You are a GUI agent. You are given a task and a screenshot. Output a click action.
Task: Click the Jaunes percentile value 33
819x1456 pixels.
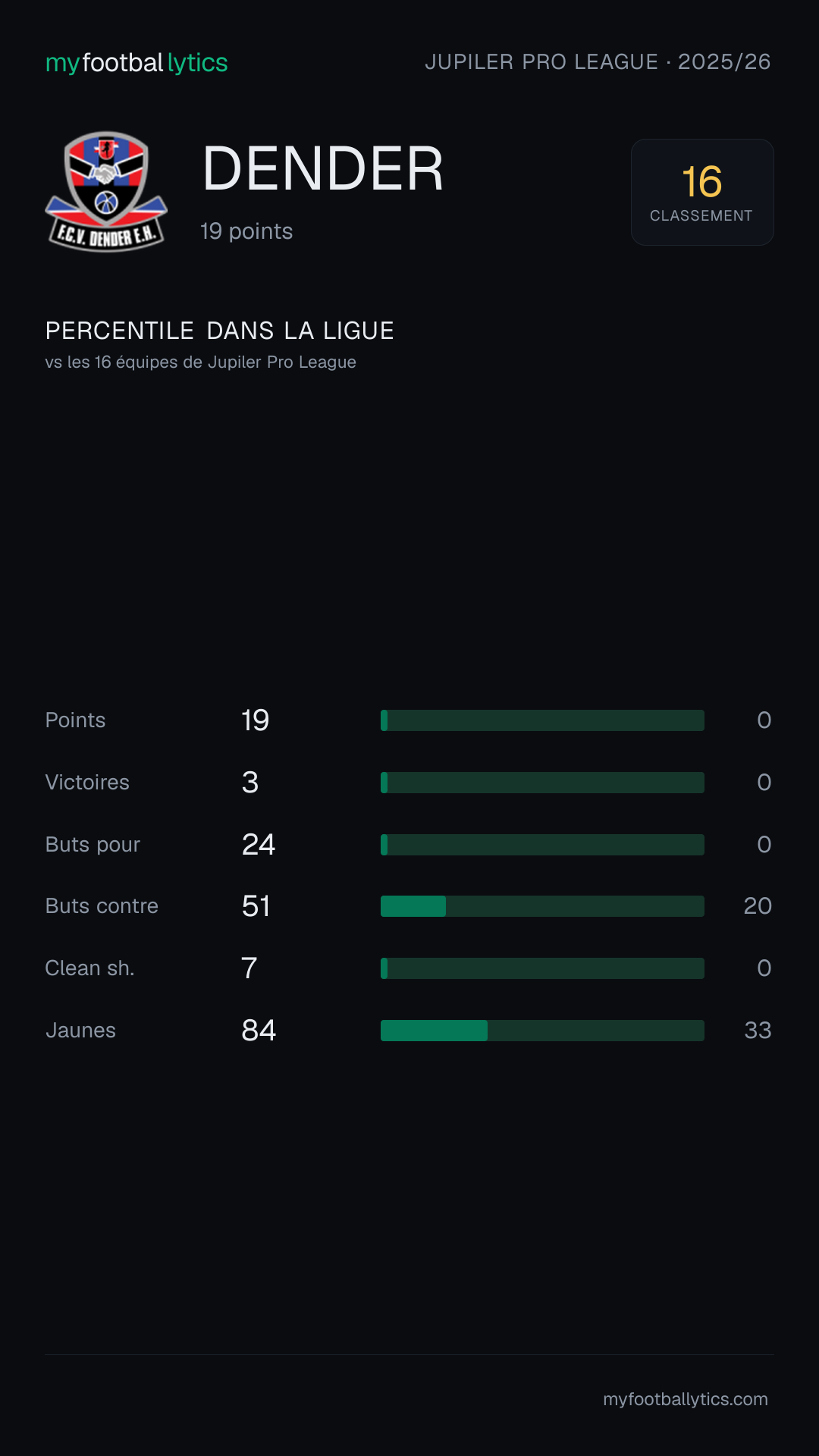(x=758, y=1031)
